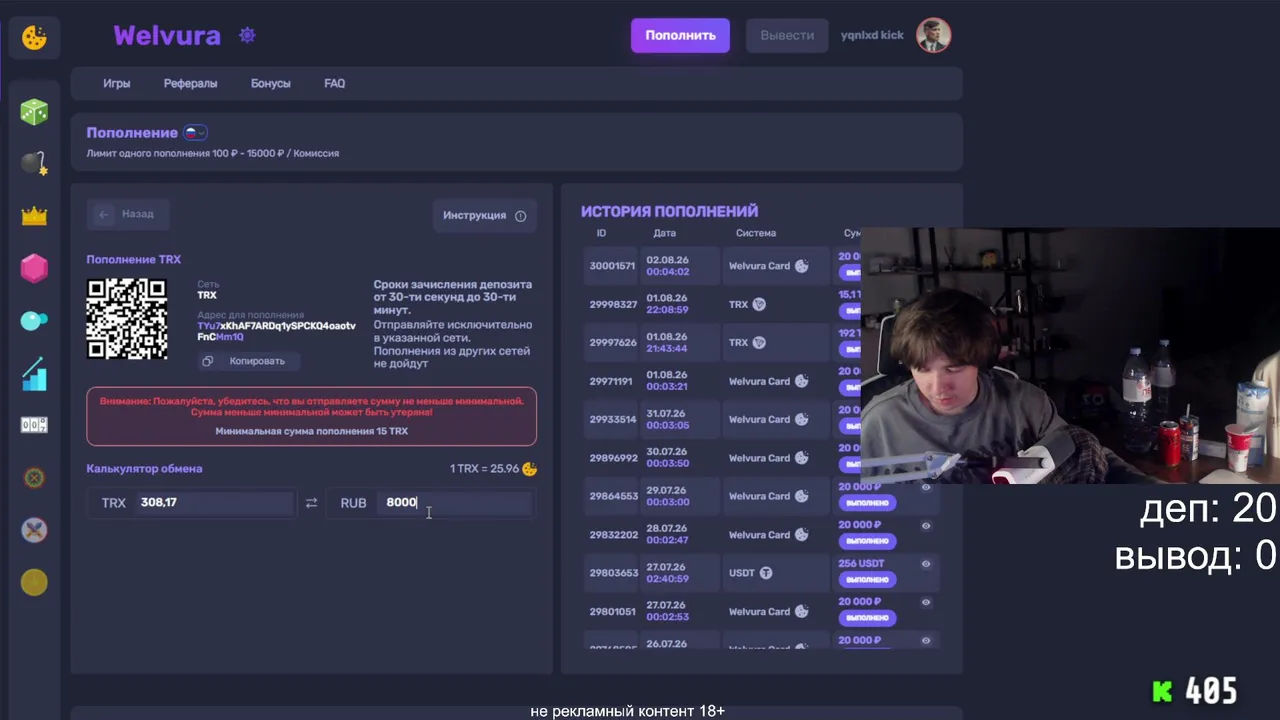The image size is (1280, 720).
Task: Open the Игры menu
Action: click(x=117, y=83)
